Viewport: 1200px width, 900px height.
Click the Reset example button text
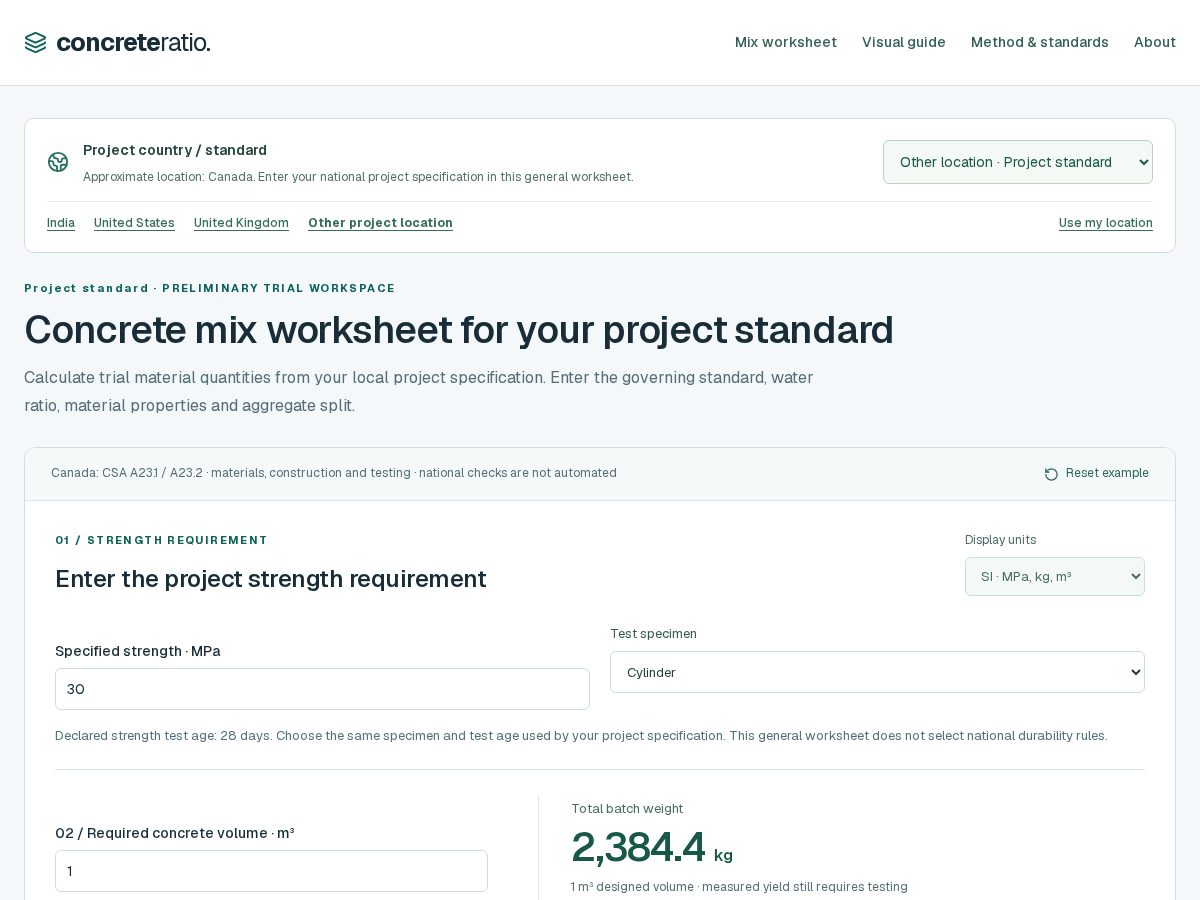[x=1107, y=473]
